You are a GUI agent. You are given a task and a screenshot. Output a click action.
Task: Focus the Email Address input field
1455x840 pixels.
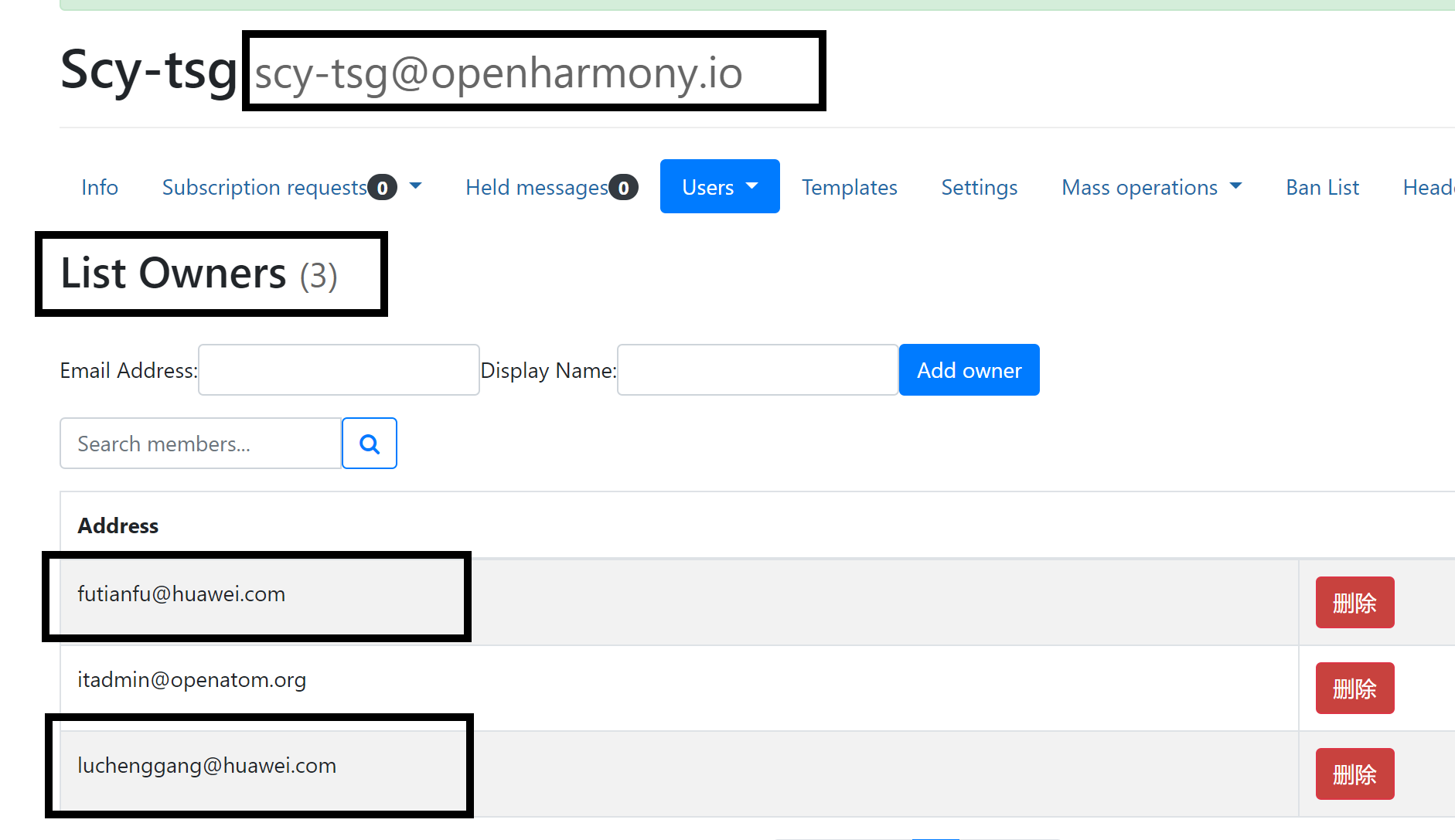(x=339, y=370)
